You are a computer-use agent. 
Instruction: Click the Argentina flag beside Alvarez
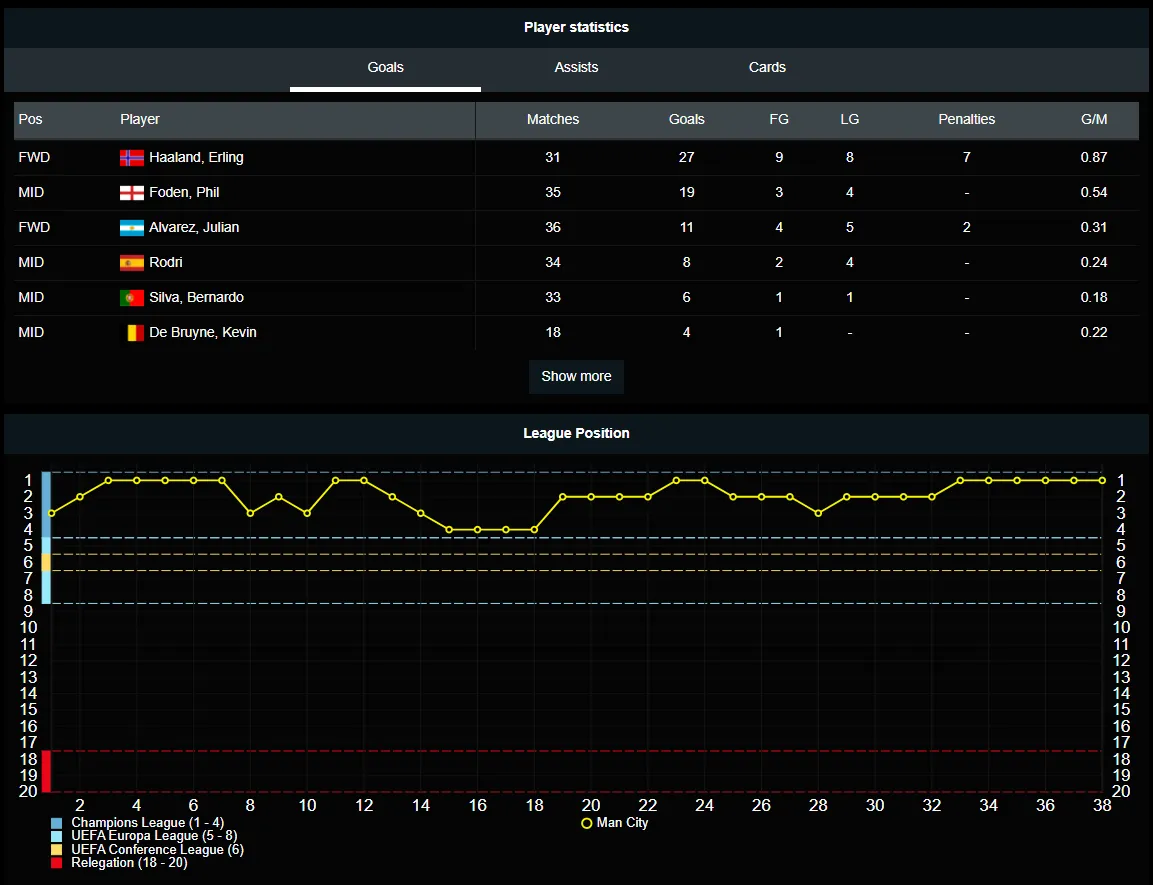point(132,227)
